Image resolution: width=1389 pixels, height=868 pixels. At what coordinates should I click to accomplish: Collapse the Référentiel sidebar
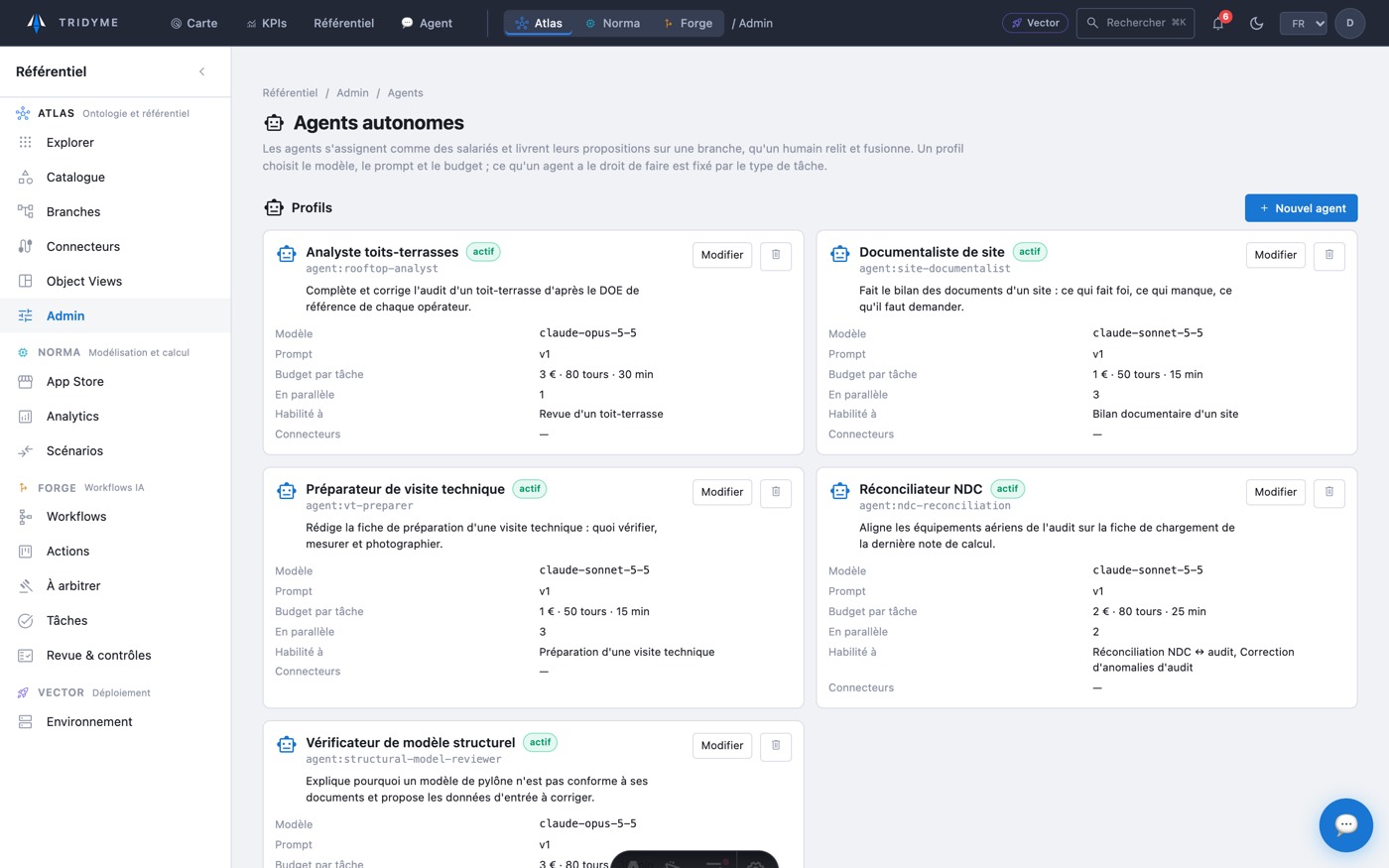tap(202, 71)
